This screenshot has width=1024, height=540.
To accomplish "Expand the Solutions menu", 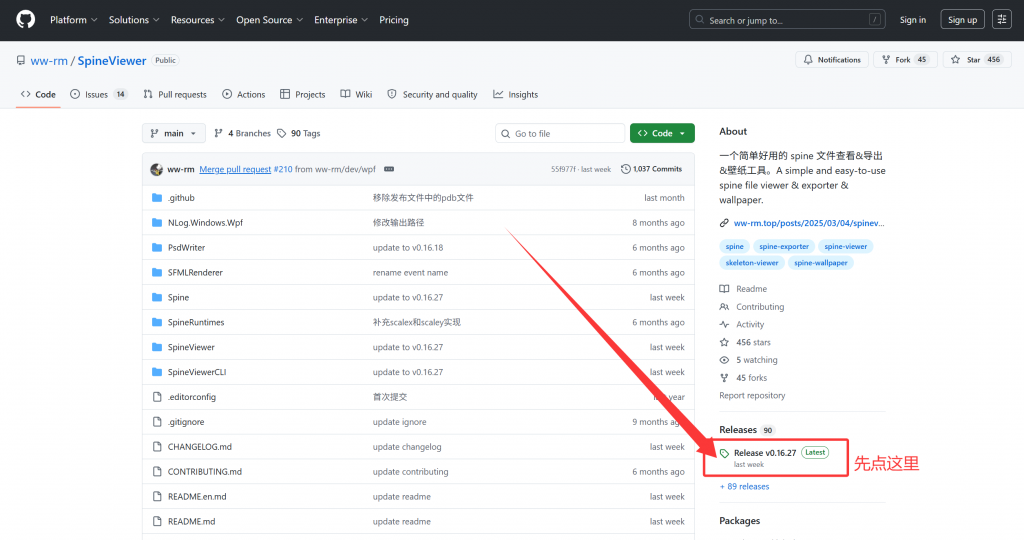I will [x=134, y=20].
